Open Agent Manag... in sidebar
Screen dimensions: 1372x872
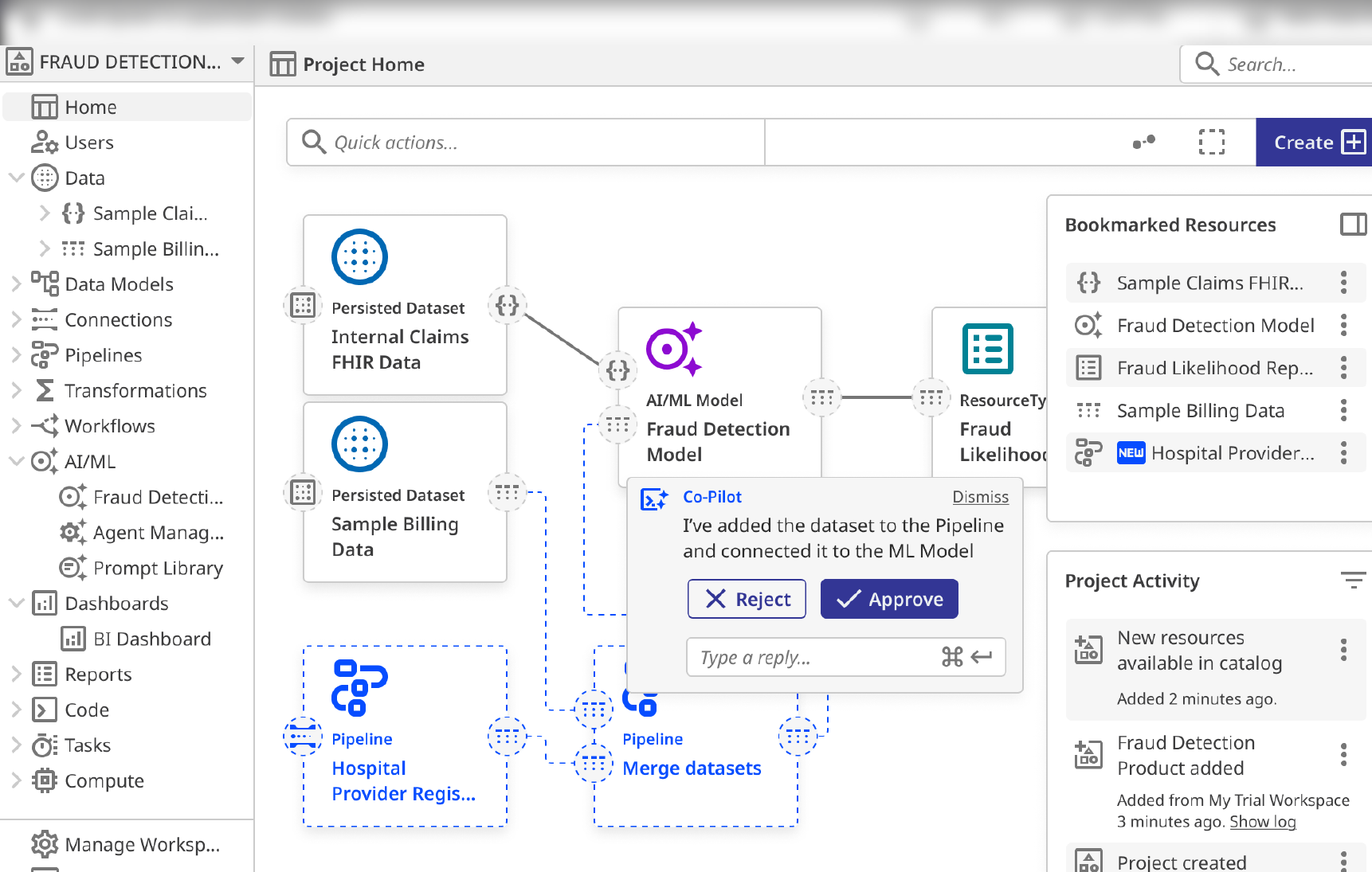tap(142, 532)
